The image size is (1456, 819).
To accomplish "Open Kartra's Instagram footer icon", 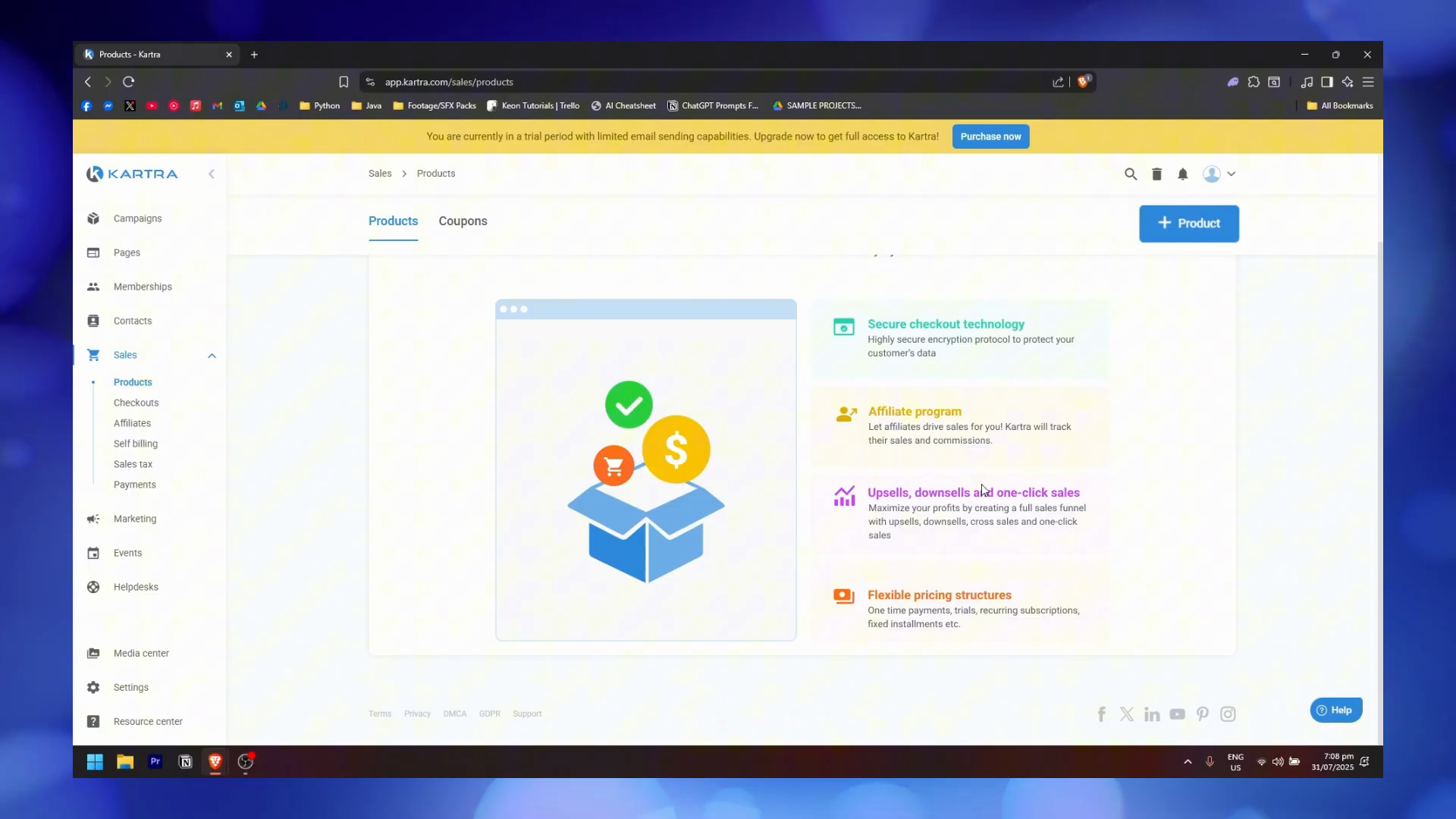I will point(1228,714).
